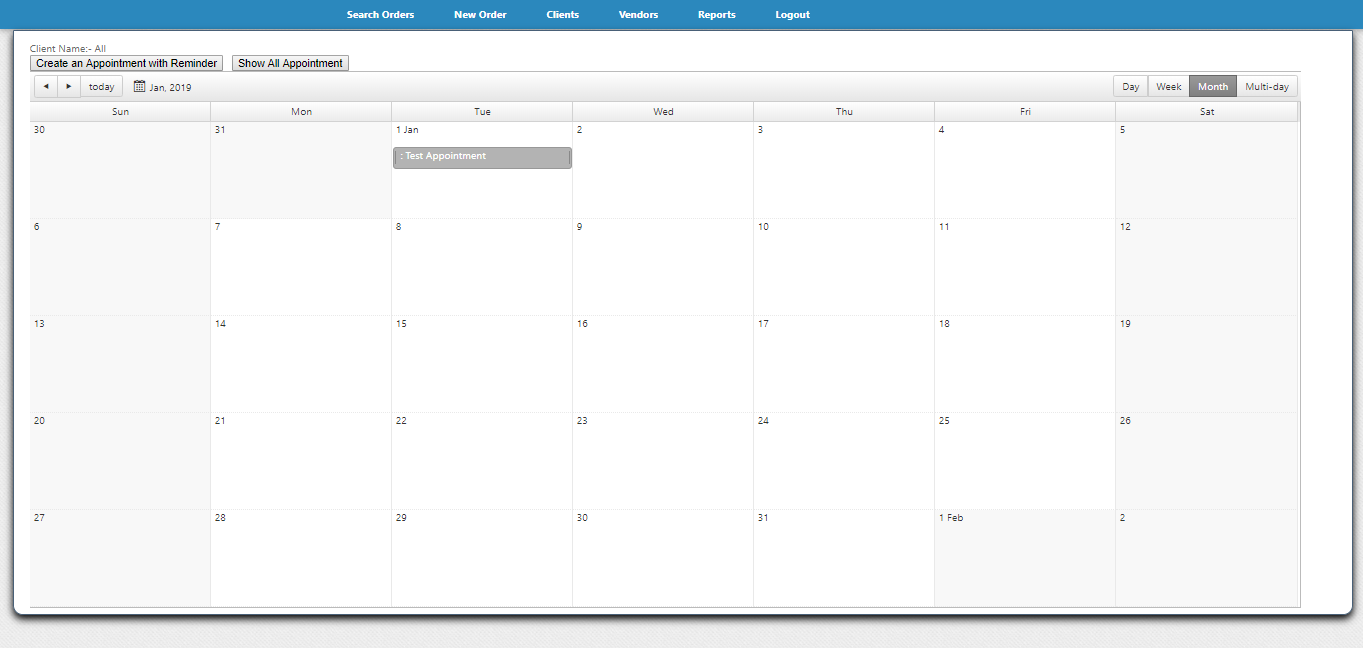Switch to Week view

(x=1168, y=87)
